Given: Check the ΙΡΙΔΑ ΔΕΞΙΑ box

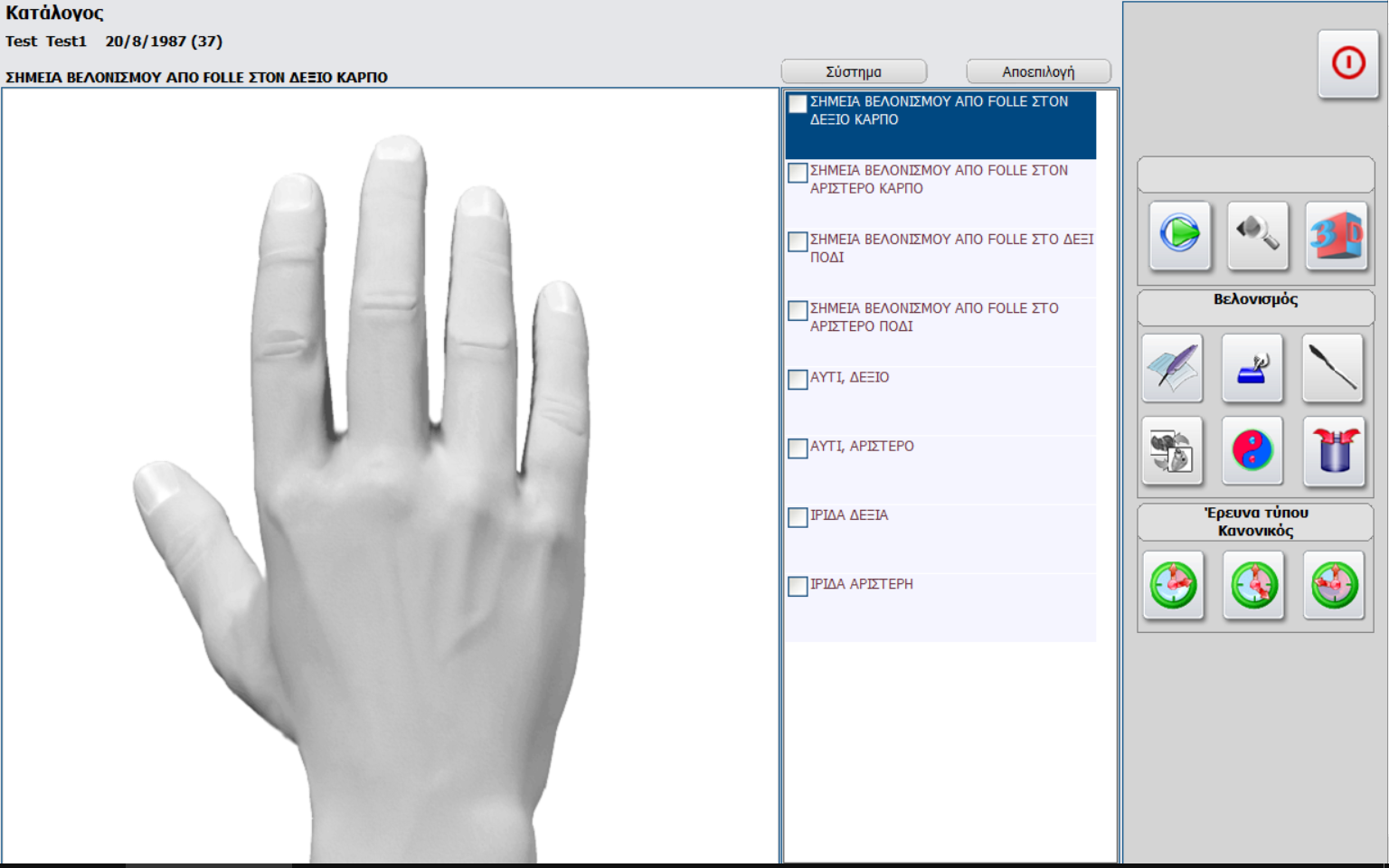Looking at the screenshot, I should coord(798,517).
